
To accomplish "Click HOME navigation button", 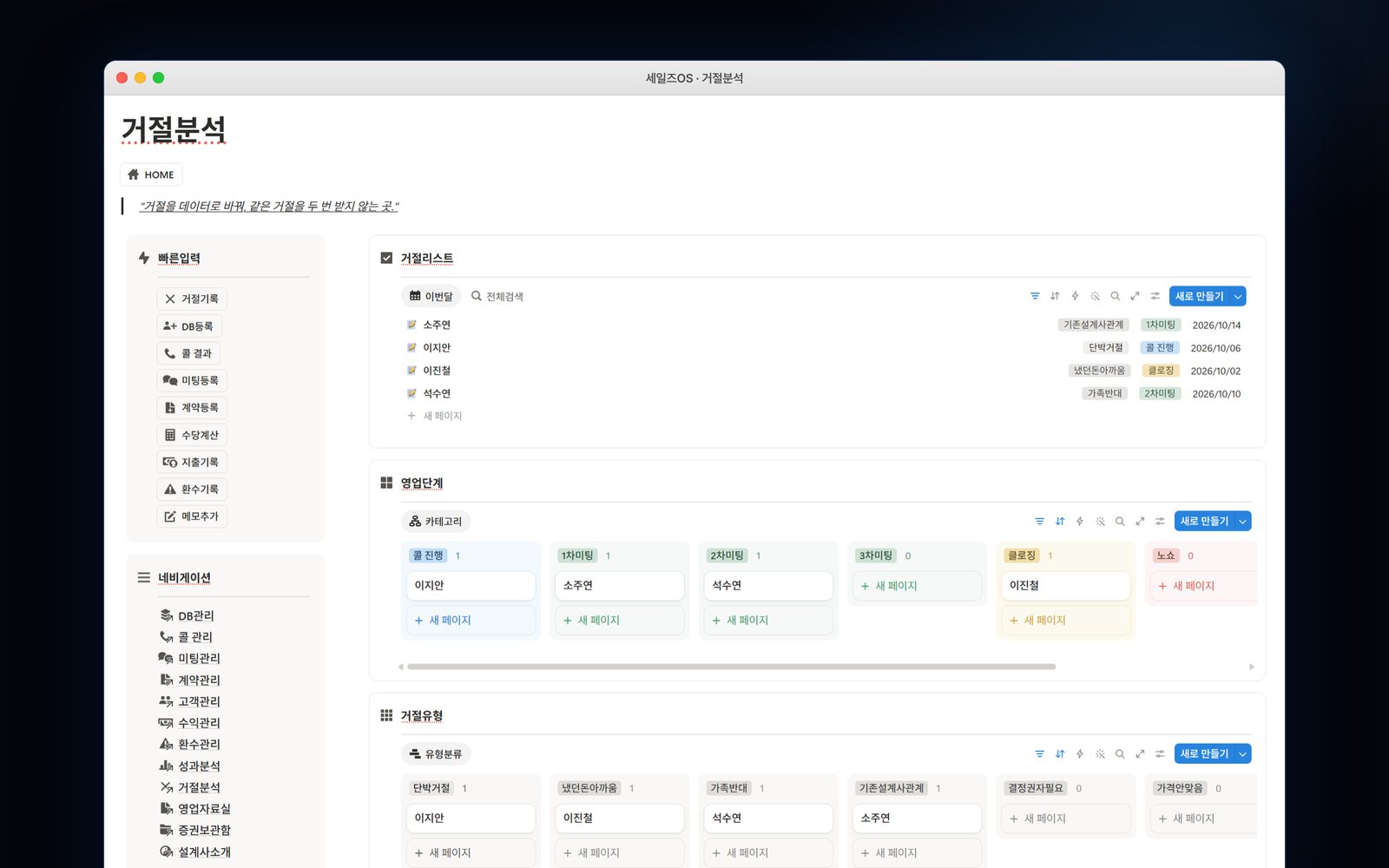I will point(151,174).
